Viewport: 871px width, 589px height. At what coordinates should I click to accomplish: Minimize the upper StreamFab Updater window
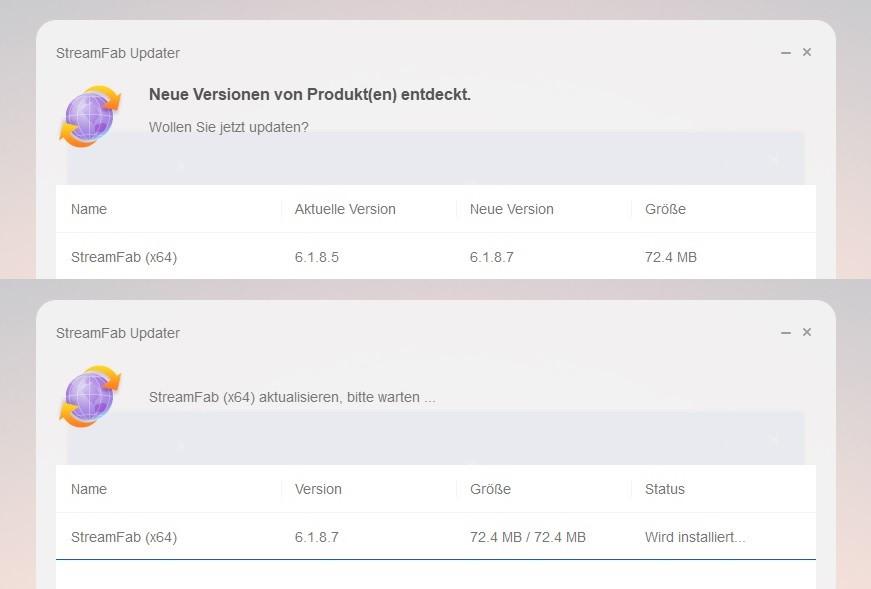point(785,53)
